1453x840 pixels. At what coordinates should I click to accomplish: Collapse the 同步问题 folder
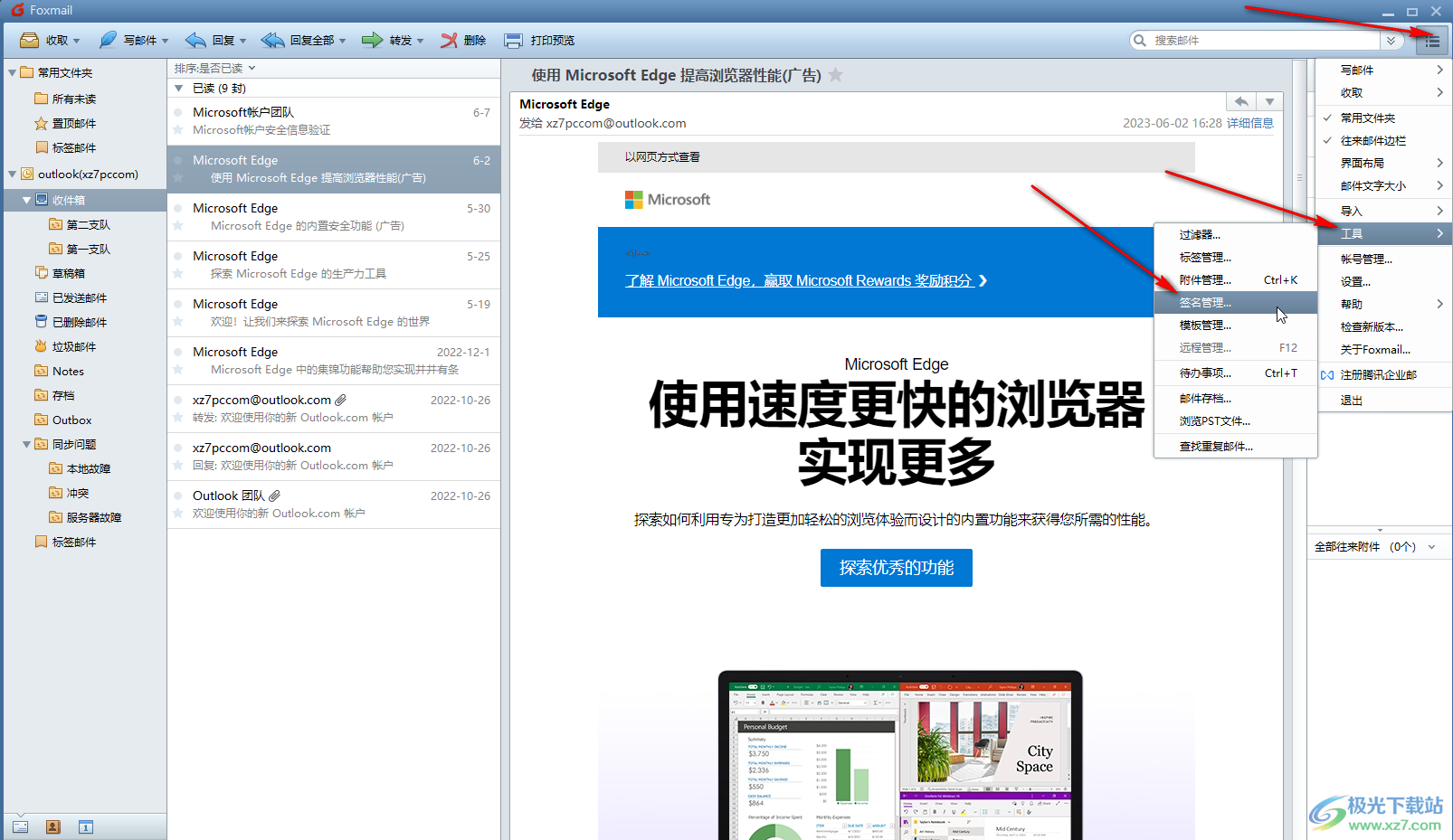pos(26,444)
